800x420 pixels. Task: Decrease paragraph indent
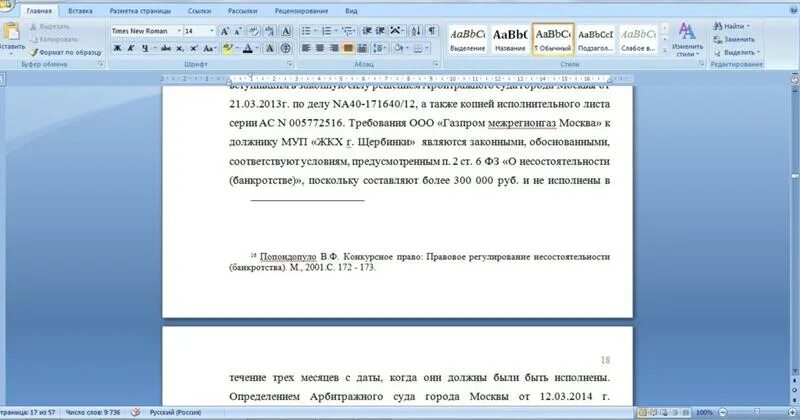click(x=366, y=31)
